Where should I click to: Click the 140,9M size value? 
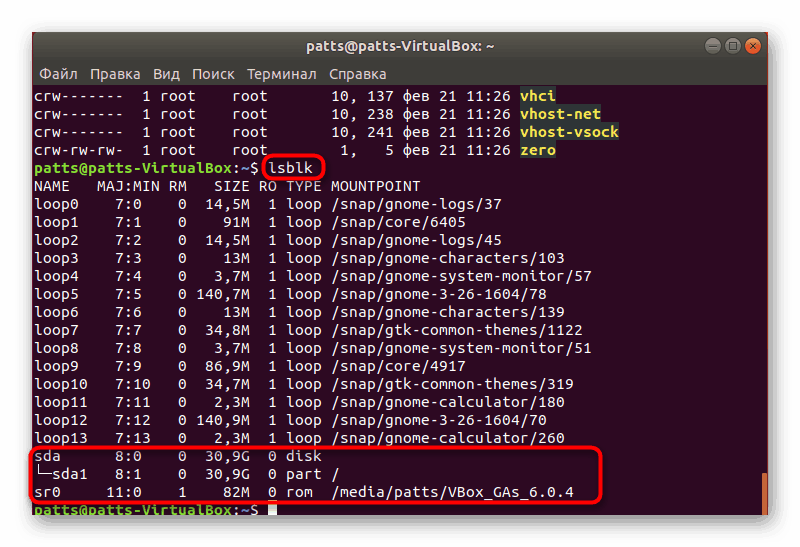click(223, 420)
